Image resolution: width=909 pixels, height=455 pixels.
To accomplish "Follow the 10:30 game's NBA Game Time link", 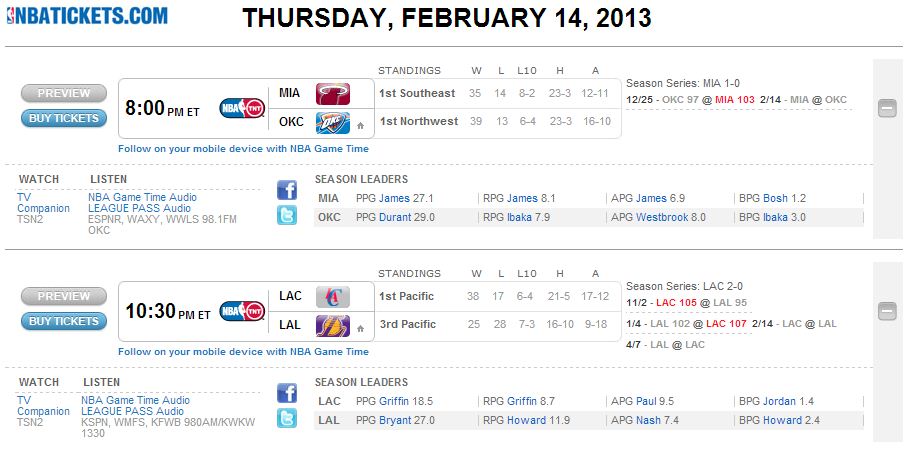I will point(243,352).
